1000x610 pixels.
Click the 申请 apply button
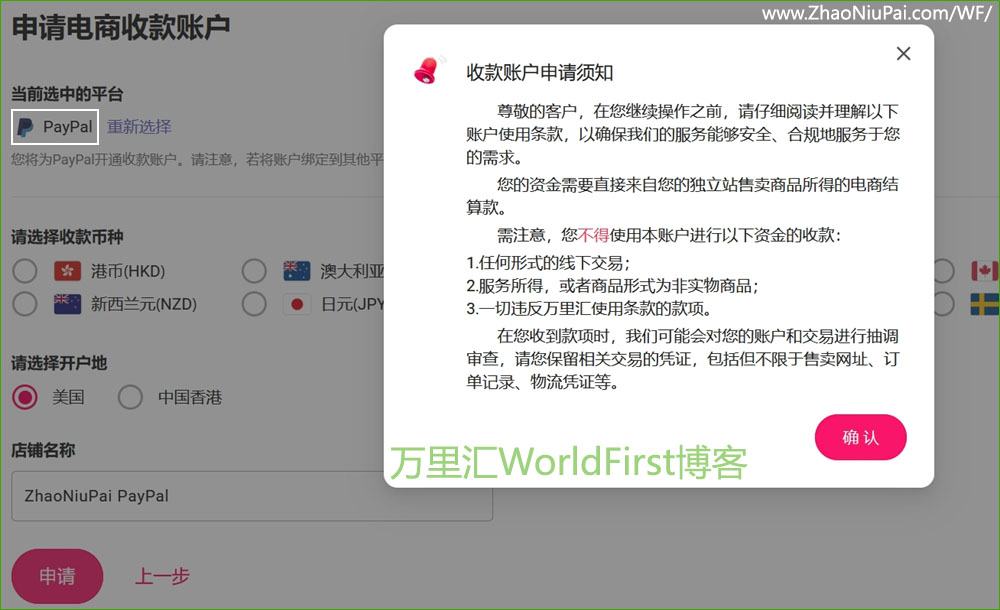click(x=57, y=576)
